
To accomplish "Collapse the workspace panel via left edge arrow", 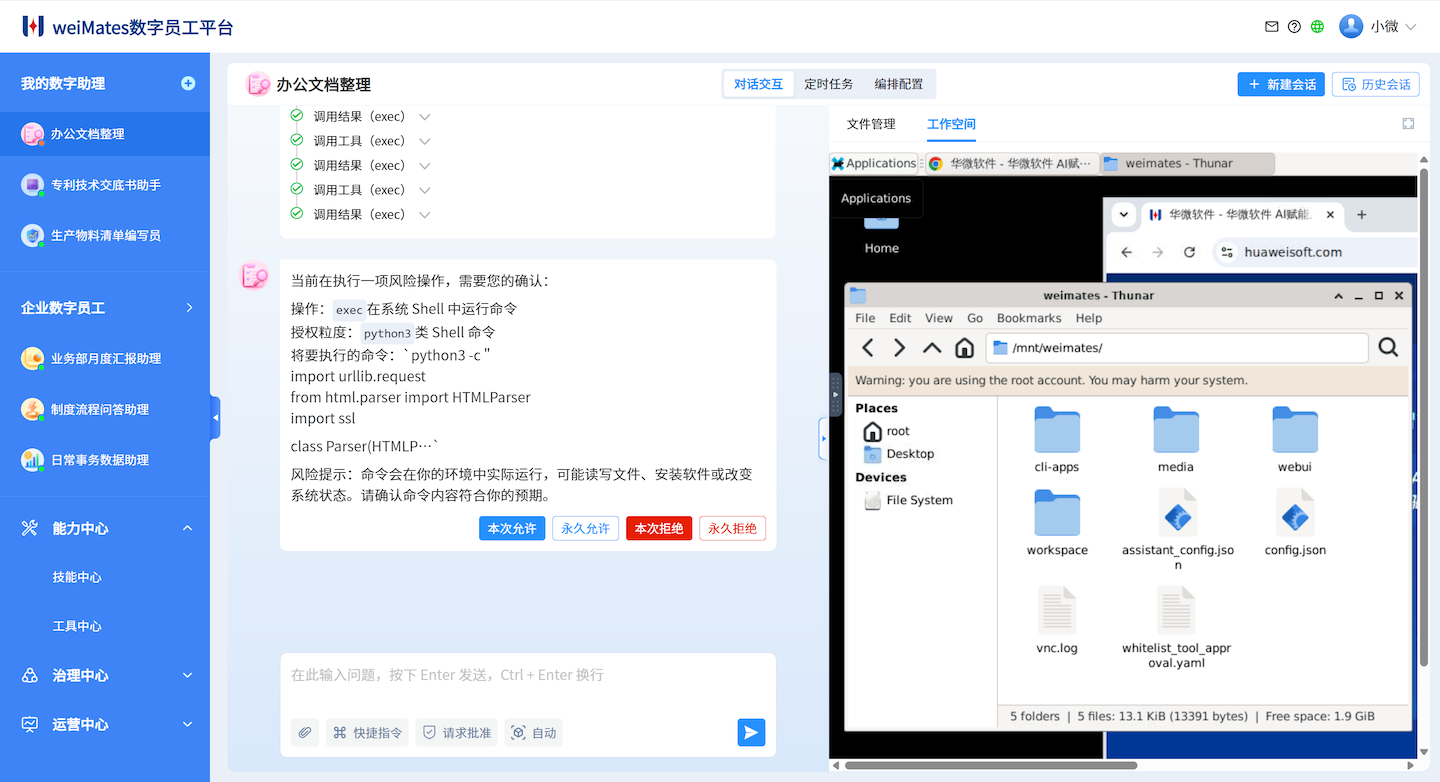I will tap(823, 438).
